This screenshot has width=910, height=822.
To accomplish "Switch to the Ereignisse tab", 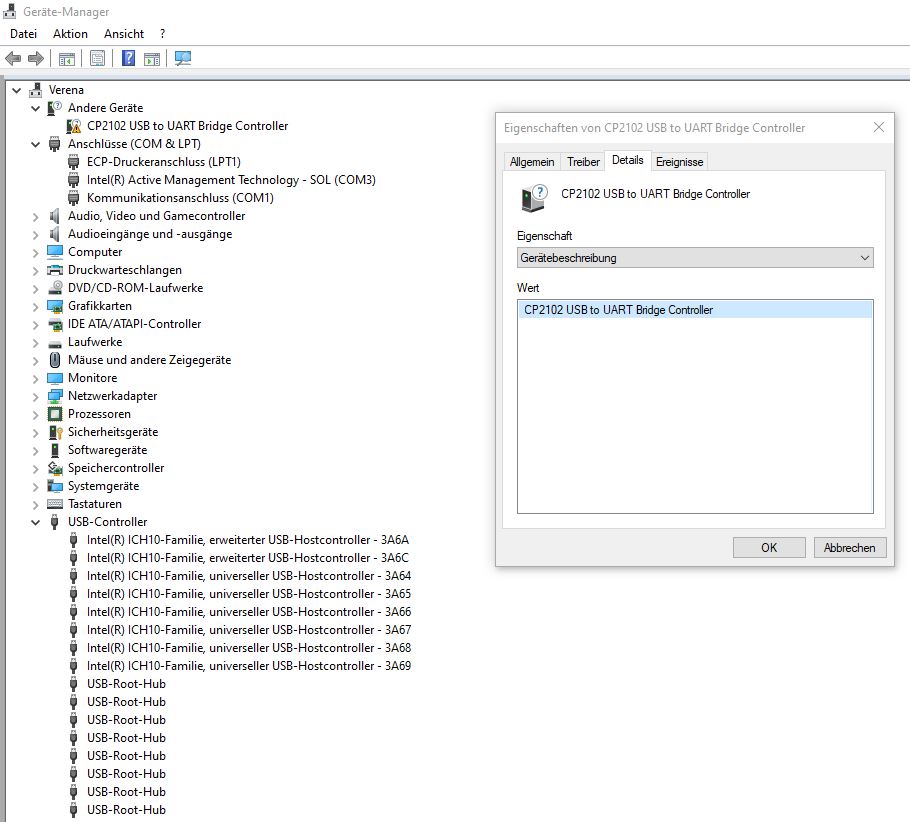I will (x=679, y=161).
